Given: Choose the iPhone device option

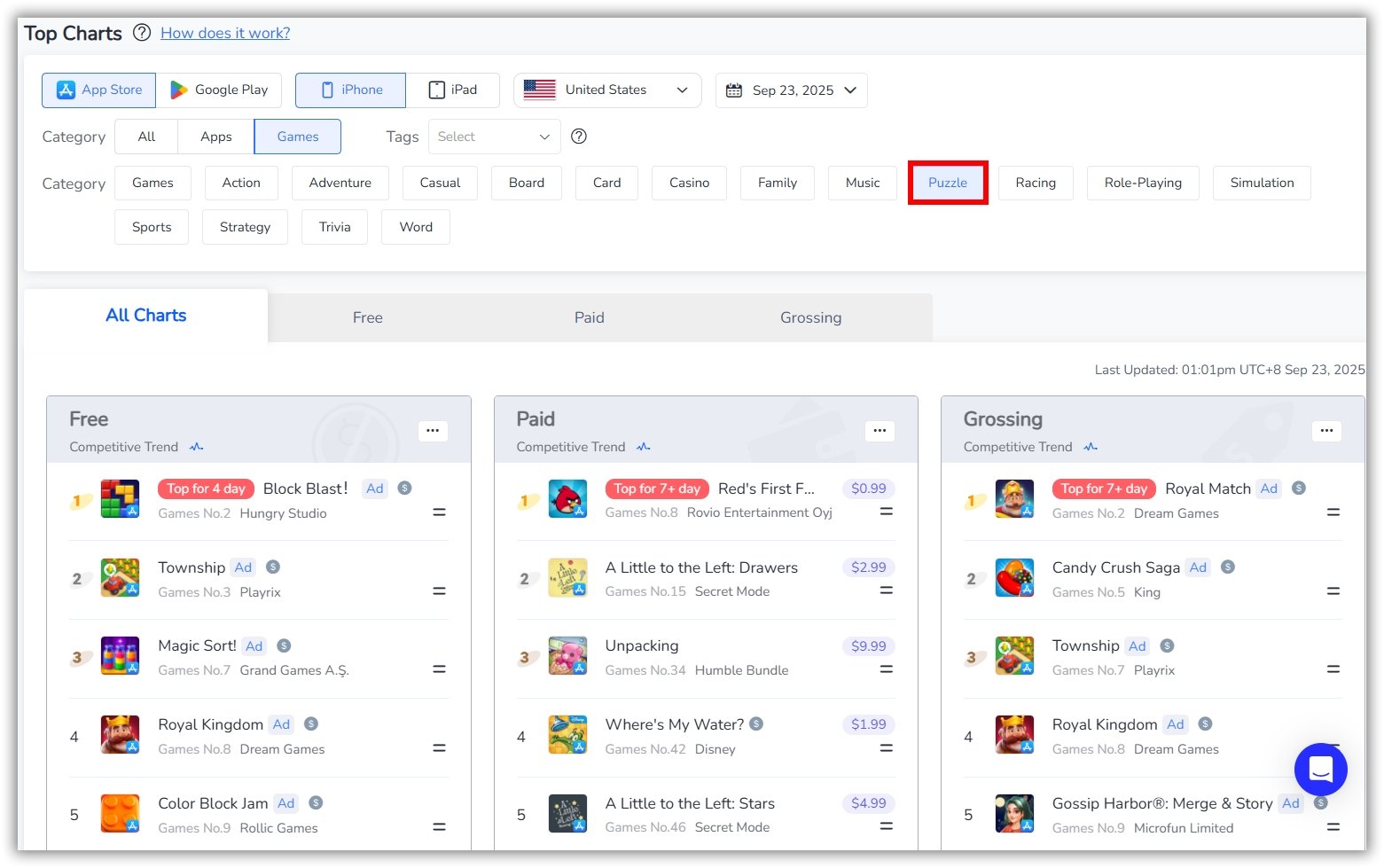Looking at the screenshot, I should (x=351, y=90).
